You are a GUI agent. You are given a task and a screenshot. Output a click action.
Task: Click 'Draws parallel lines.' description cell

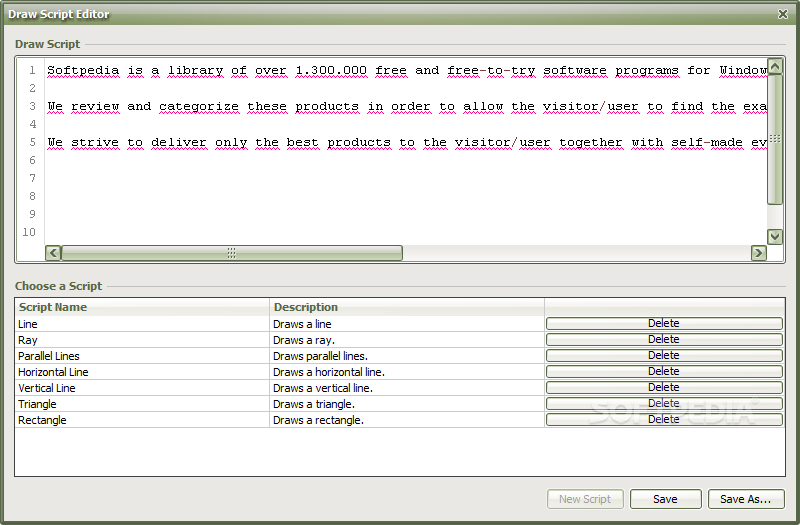[x=407, y=356]
